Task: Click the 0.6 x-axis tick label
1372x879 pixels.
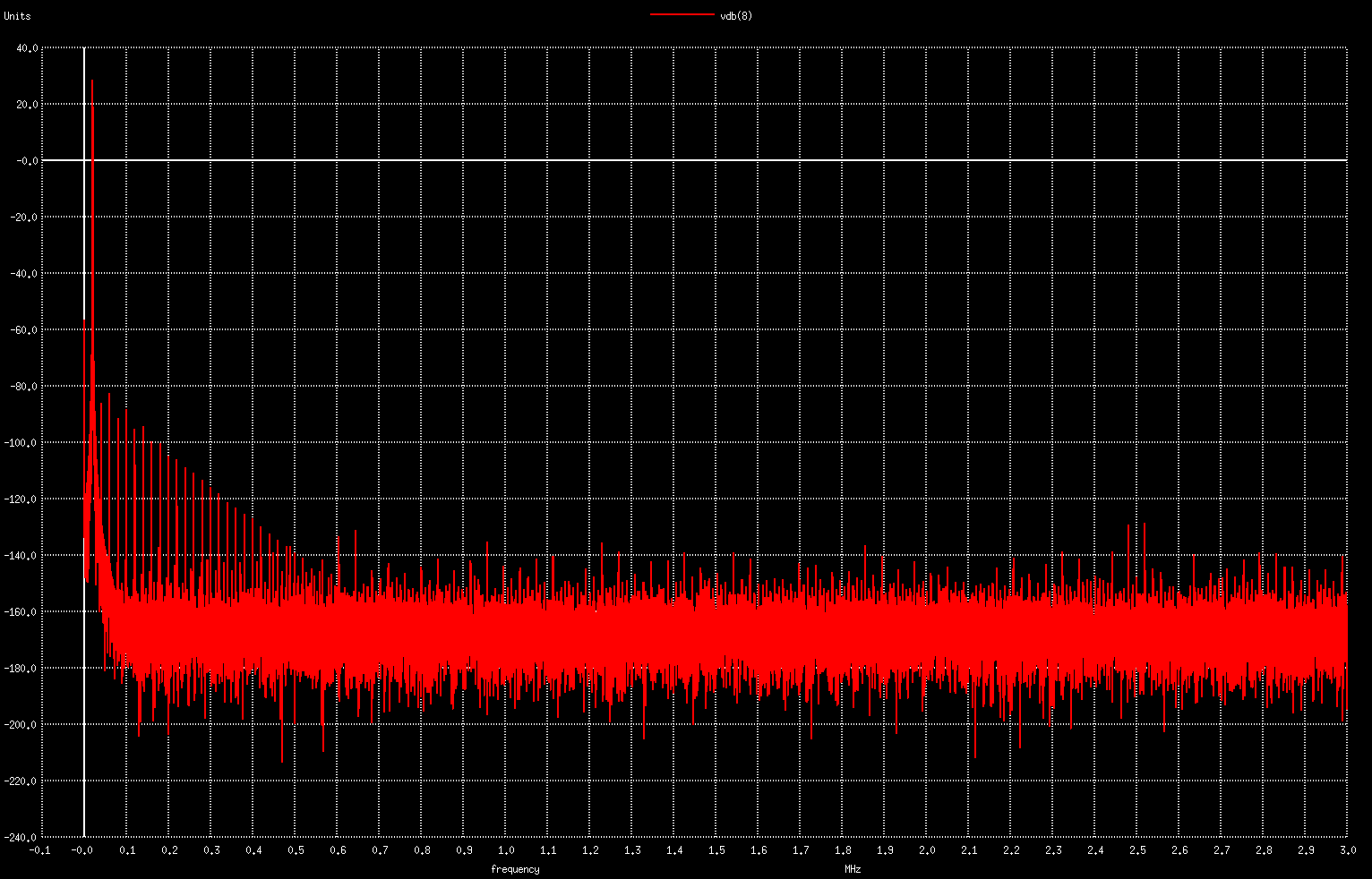Action: coord(338,850)
